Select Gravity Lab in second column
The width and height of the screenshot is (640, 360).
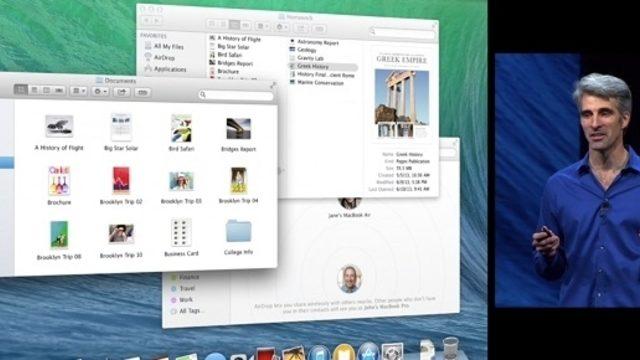tap(307, 58)
